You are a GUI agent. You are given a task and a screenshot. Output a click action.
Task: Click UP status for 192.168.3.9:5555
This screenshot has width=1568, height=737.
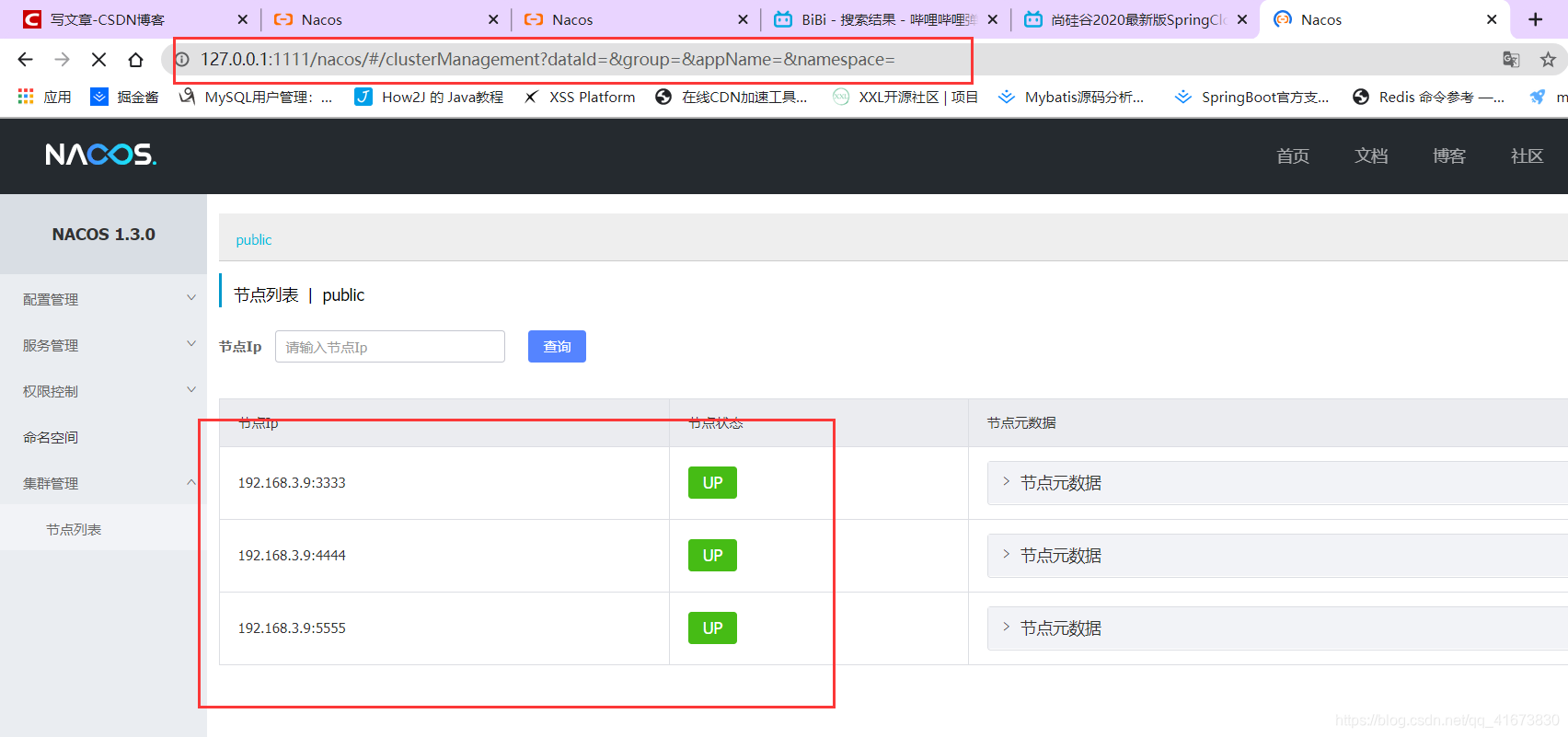(712, 628)
